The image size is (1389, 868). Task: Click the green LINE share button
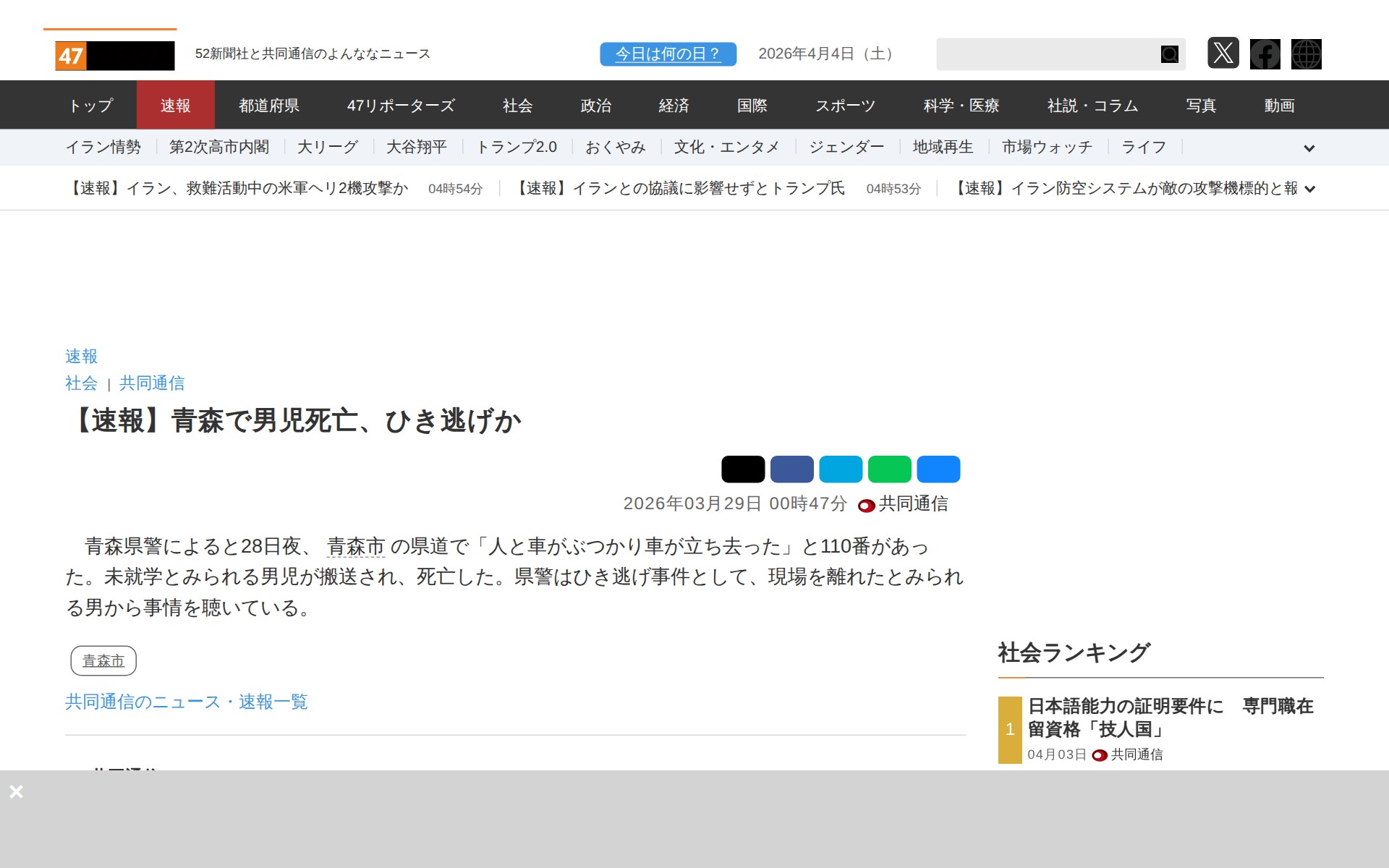(889, 469)
